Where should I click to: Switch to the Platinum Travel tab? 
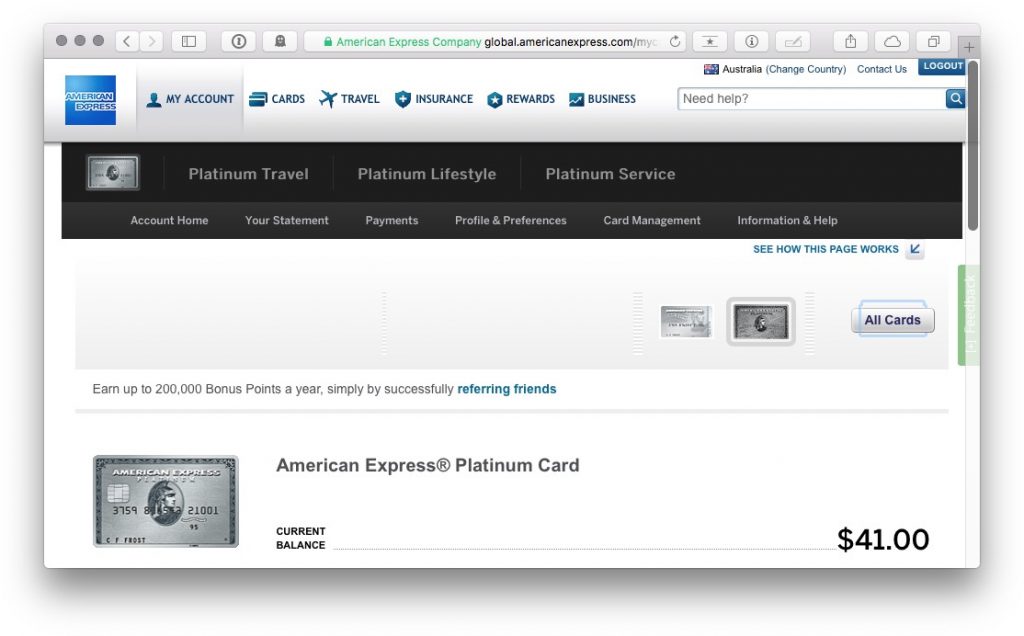coord(248,174)
